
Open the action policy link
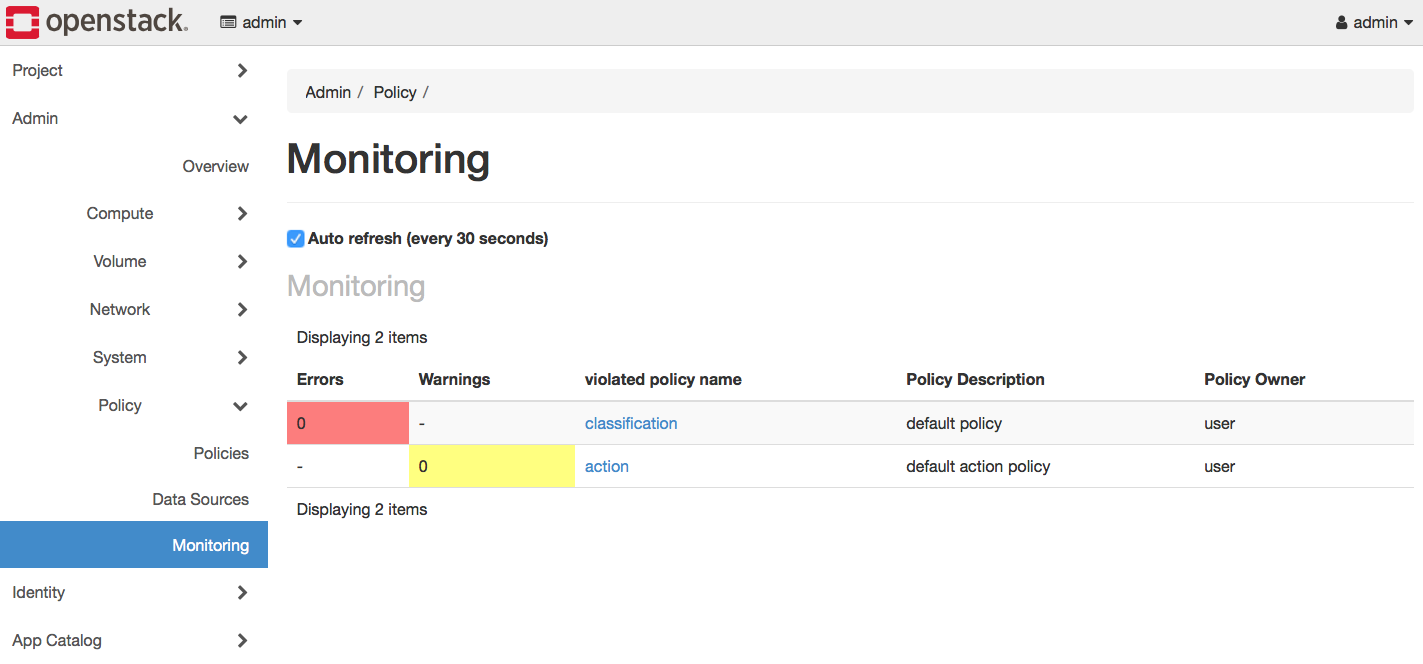(x=607, y=466)
